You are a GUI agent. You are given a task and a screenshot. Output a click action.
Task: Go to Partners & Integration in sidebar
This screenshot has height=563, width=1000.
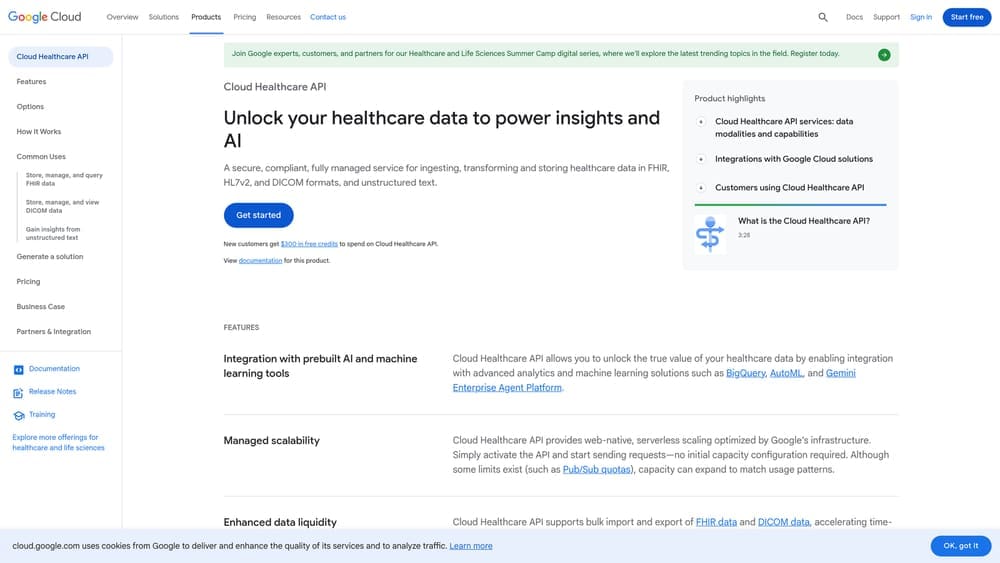(x=54, y=332)
